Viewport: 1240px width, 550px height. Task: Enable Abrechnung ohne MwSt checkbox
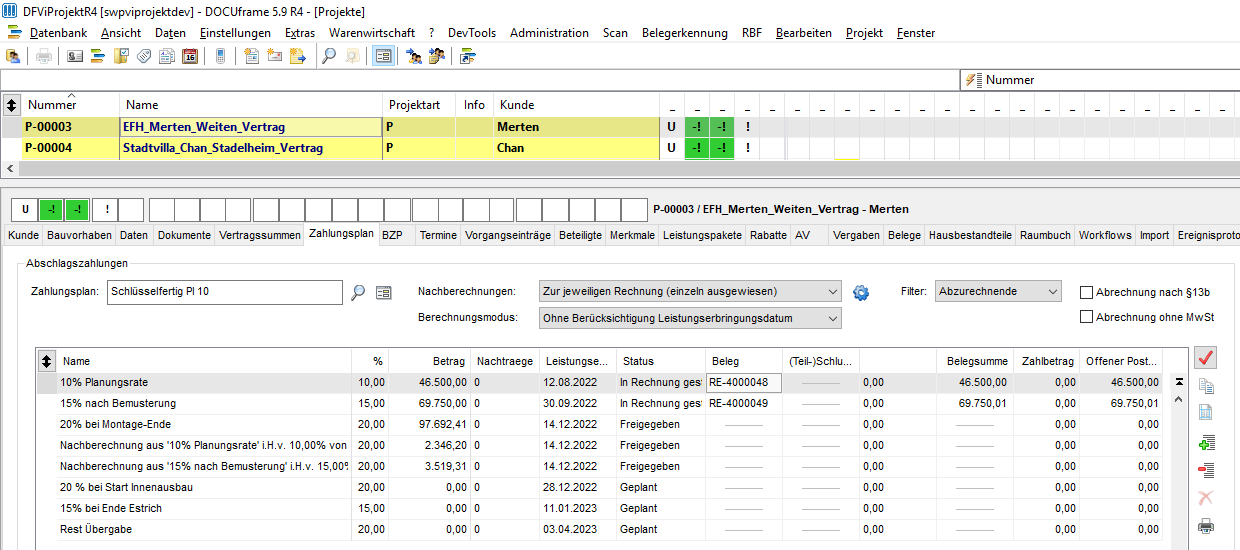(1087, 317)
